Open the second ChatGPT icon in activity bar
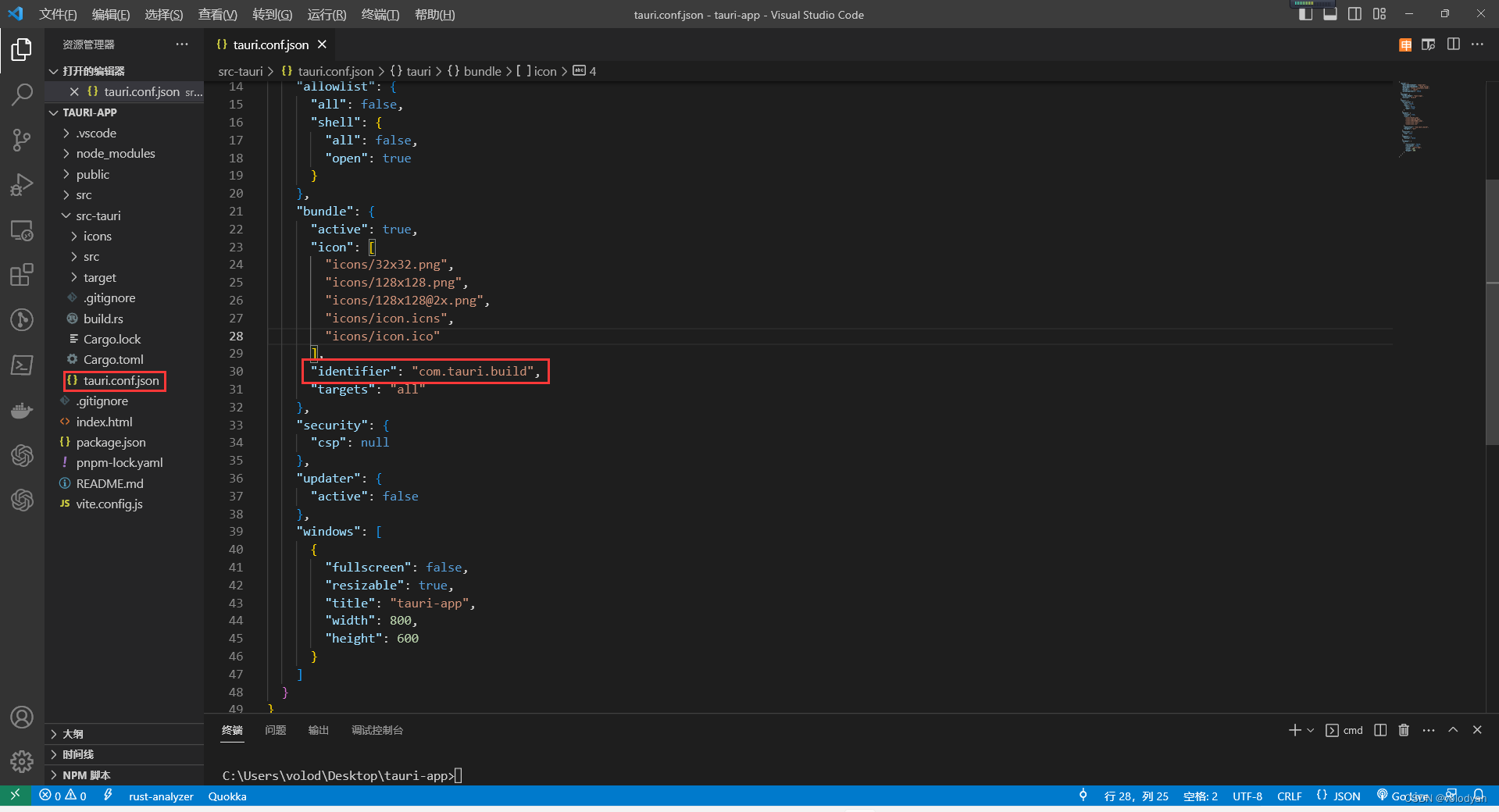1499x812 pixels. (22, 500)
